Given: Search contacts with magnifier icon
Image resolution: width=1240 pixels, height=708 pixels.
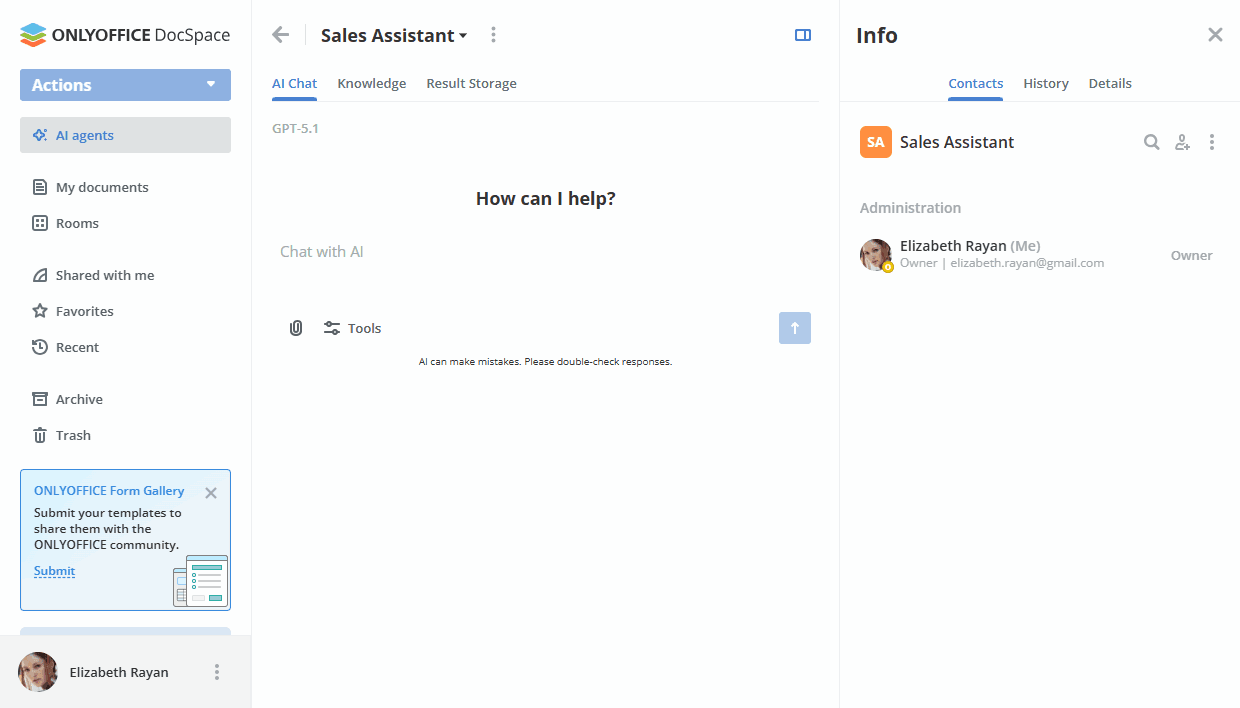Looking at the screenshot, I should 1152,142.
